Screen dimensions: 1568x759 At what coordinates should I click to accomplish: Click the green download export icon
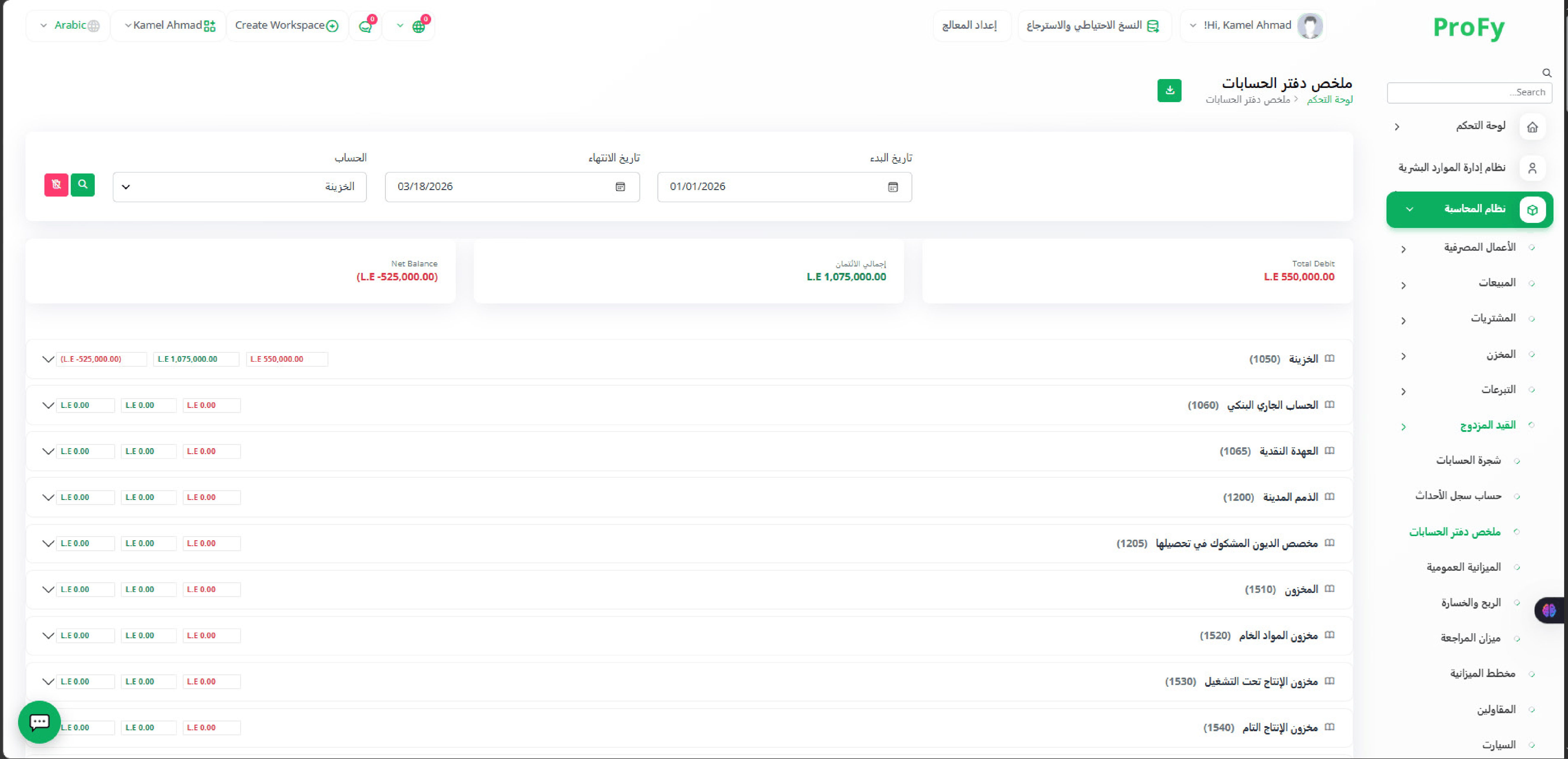pyautogui.click(x=1169, y=91)
